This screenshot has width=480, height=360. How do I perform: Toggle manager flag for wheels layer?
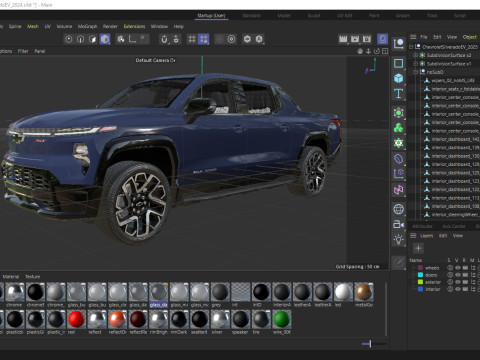click(x=473, y=268)
